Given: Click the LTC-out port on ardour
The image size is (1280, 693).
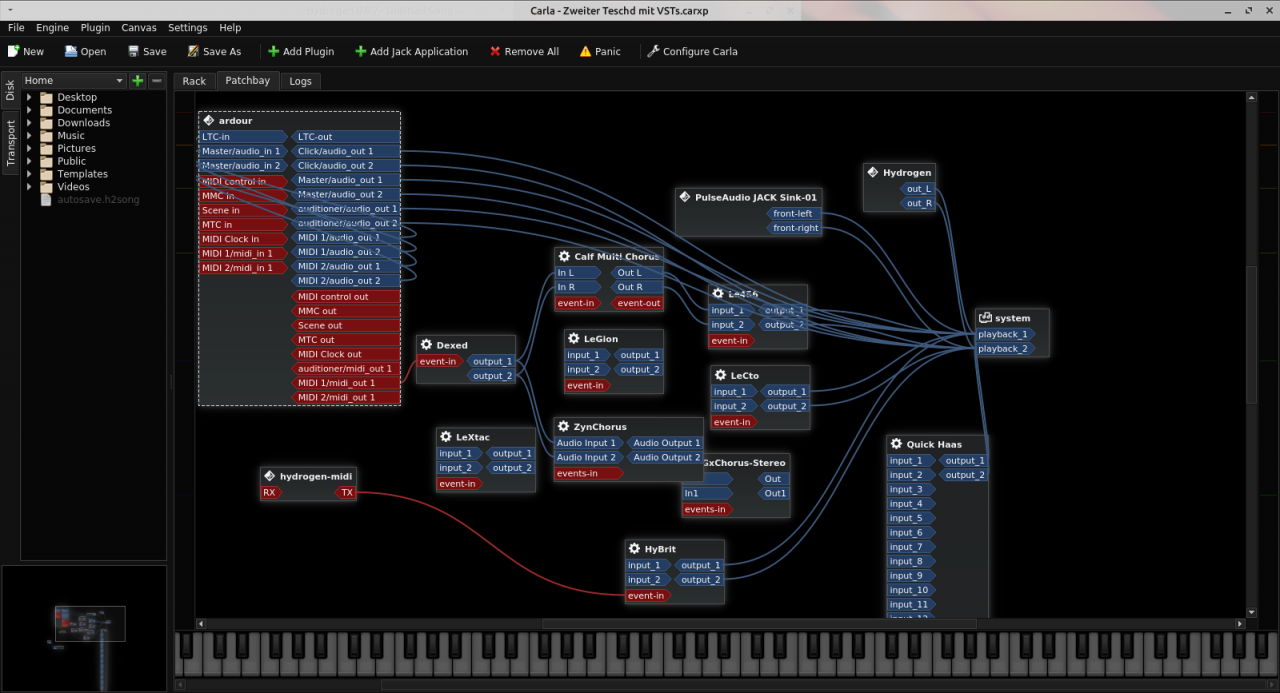Looking at the screenshot, I should coord(347,136).
